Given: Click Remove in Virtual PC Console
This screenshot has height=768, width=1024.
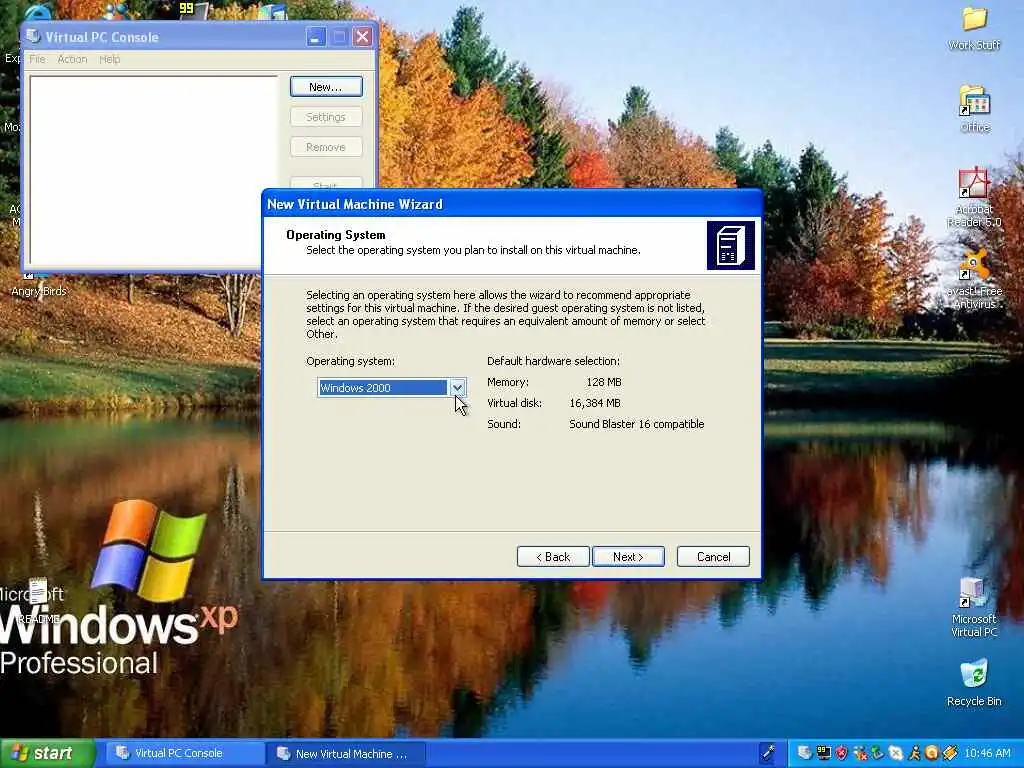Looking at the screenshot, I should click(326, 147).
